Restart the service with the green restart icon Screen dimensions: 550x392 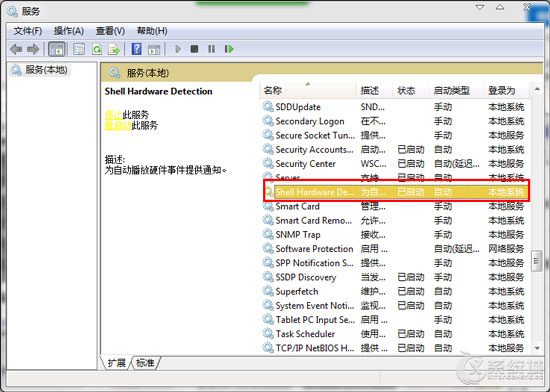(x=229, y=49)
